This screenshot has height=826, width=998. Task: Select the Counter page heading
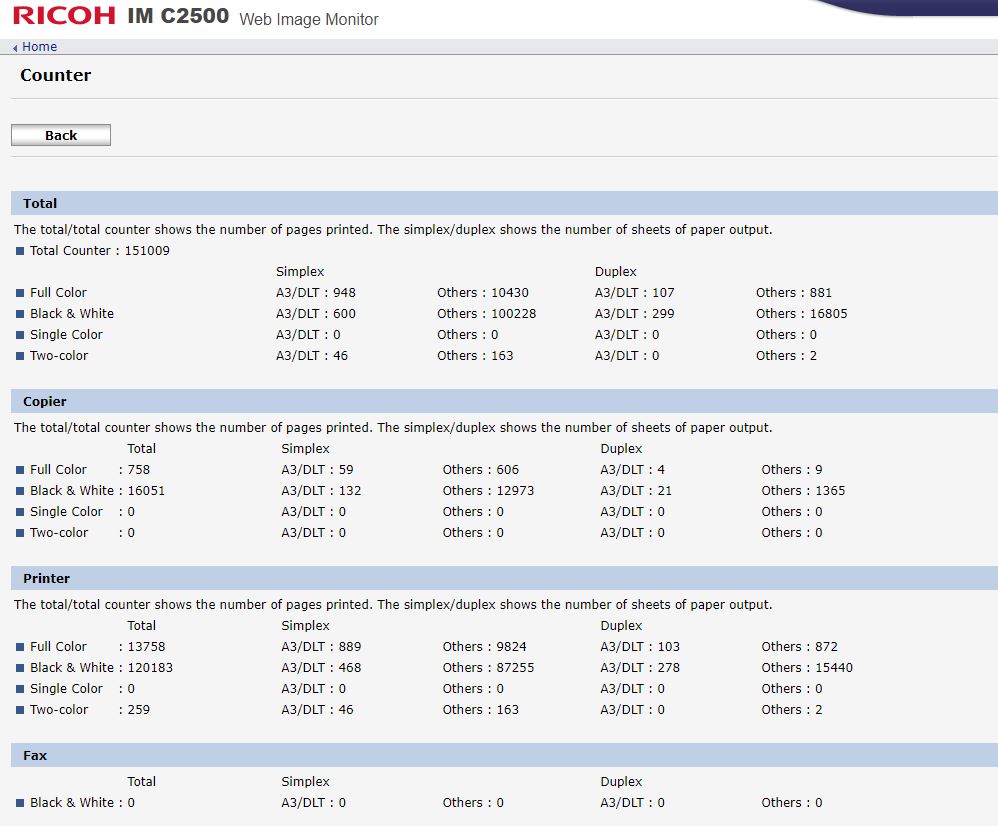click(55, 75)
